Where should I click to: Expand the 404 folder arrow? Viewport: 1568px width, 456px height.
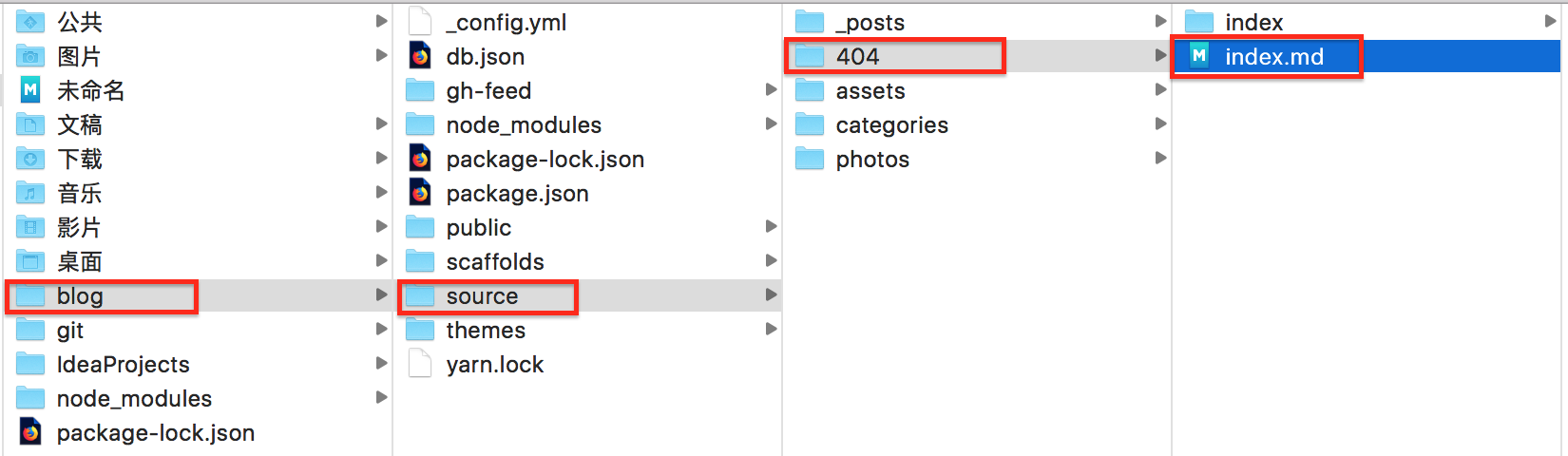1160,56
